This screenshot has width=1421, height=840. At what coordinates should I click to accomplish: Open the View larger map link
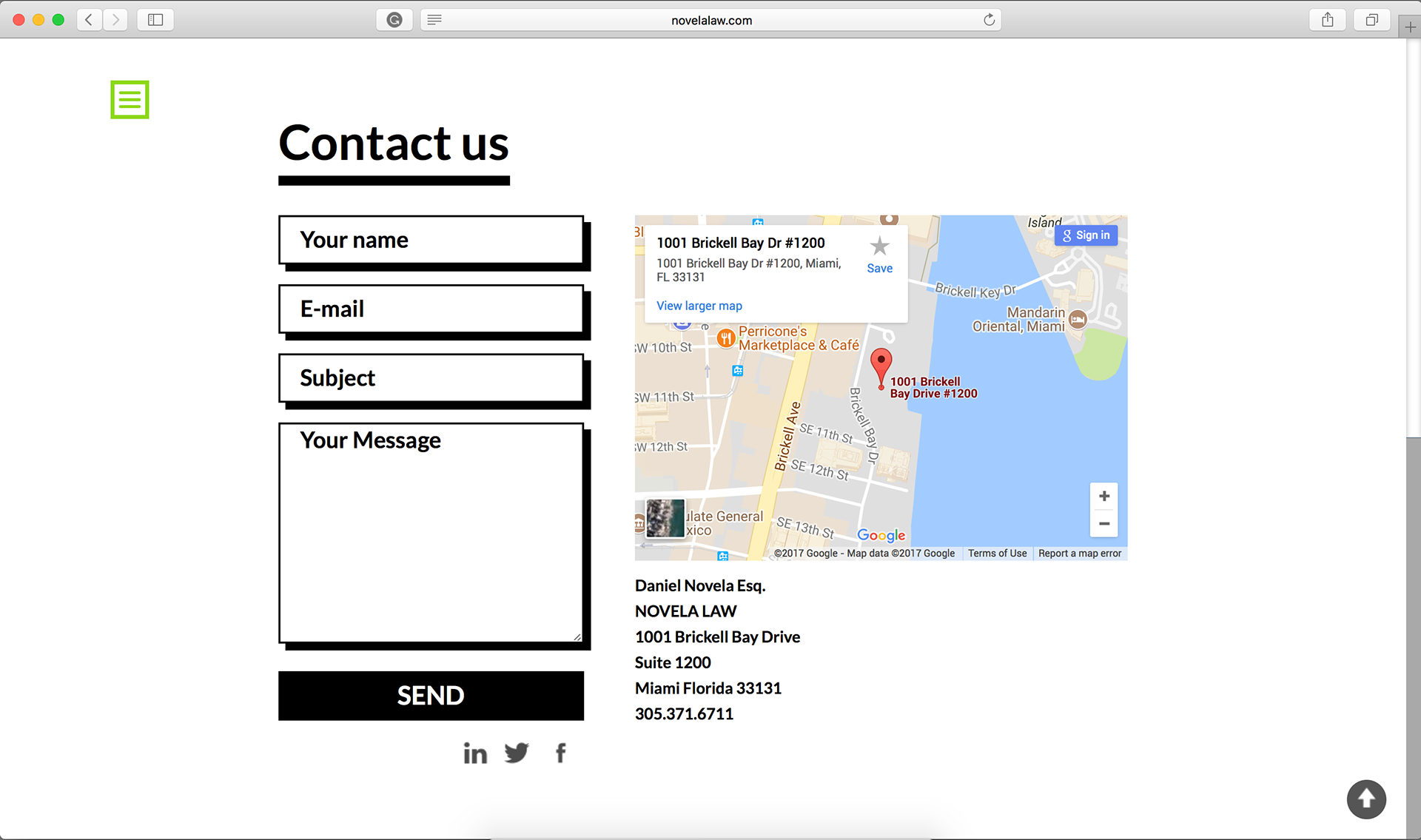pos(699,306)
